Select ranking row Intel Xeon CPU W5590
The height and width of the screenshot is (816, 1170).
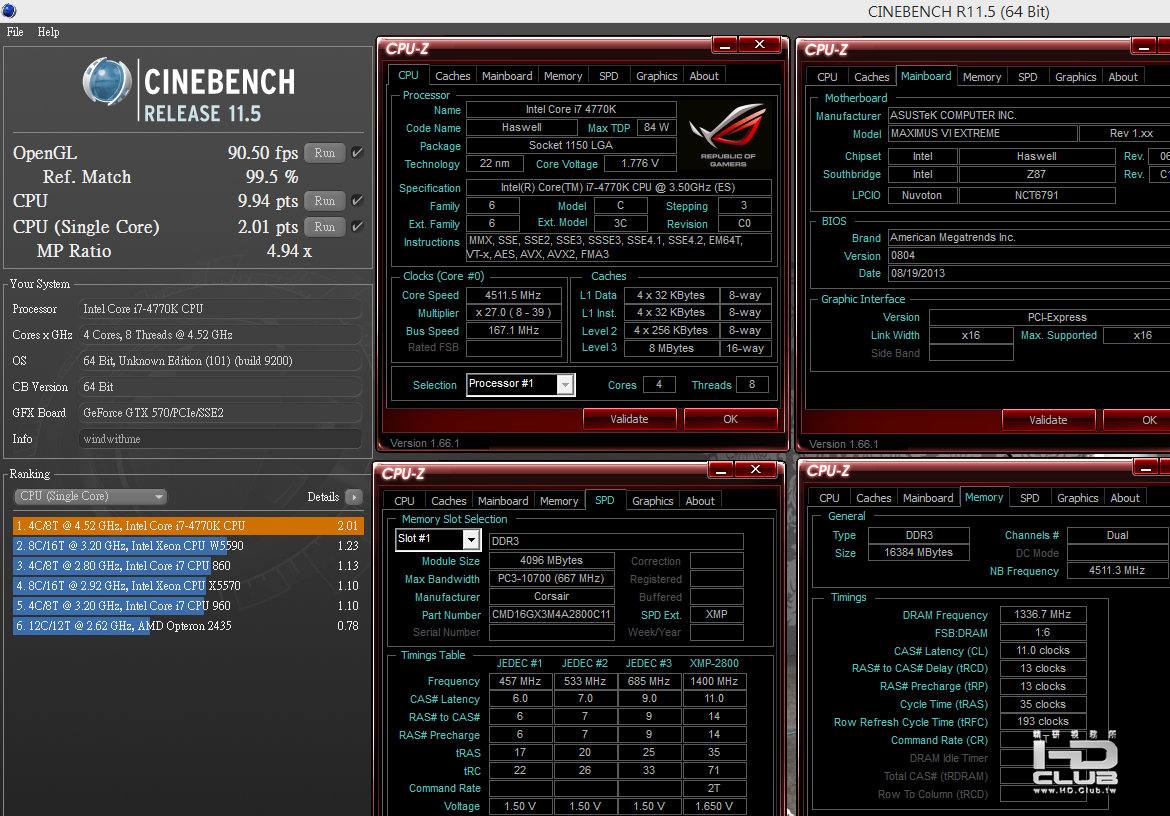point(188,546)
